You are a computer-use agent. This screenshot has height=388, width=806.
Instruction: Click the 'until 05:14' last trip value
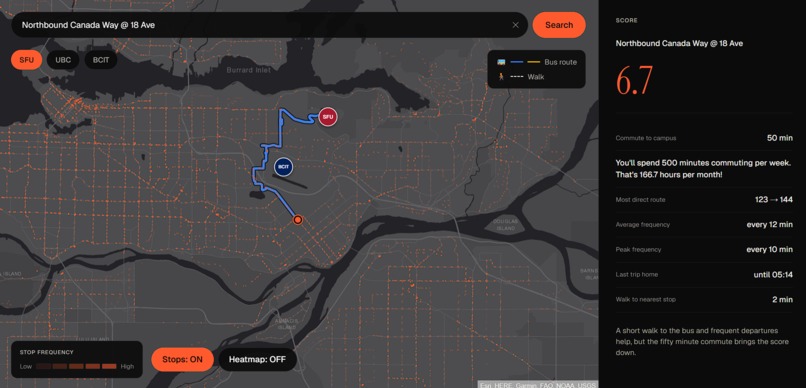pyautogui.click(x=773, y=274)
